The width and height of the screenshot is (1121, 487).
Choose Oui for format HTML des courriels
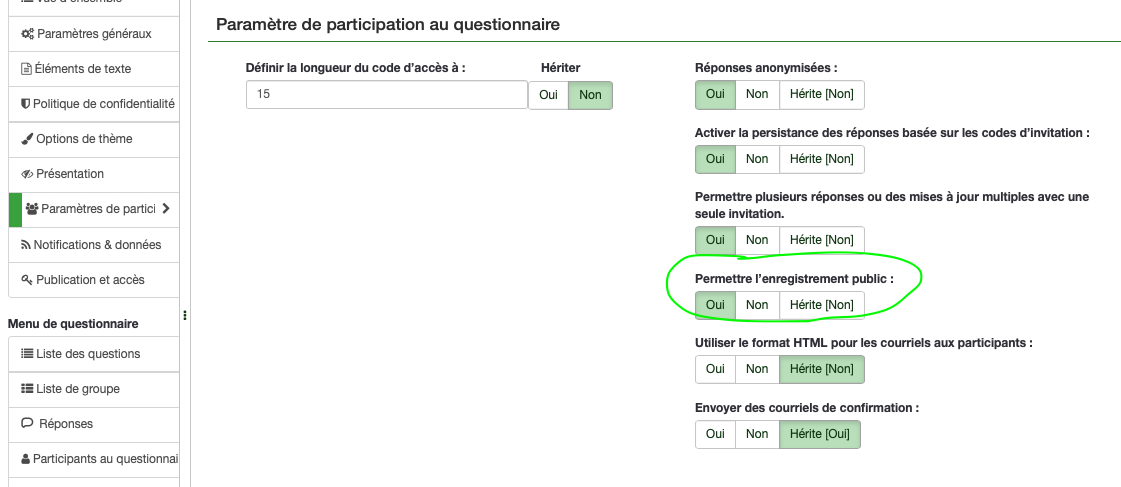coord(715,369)
